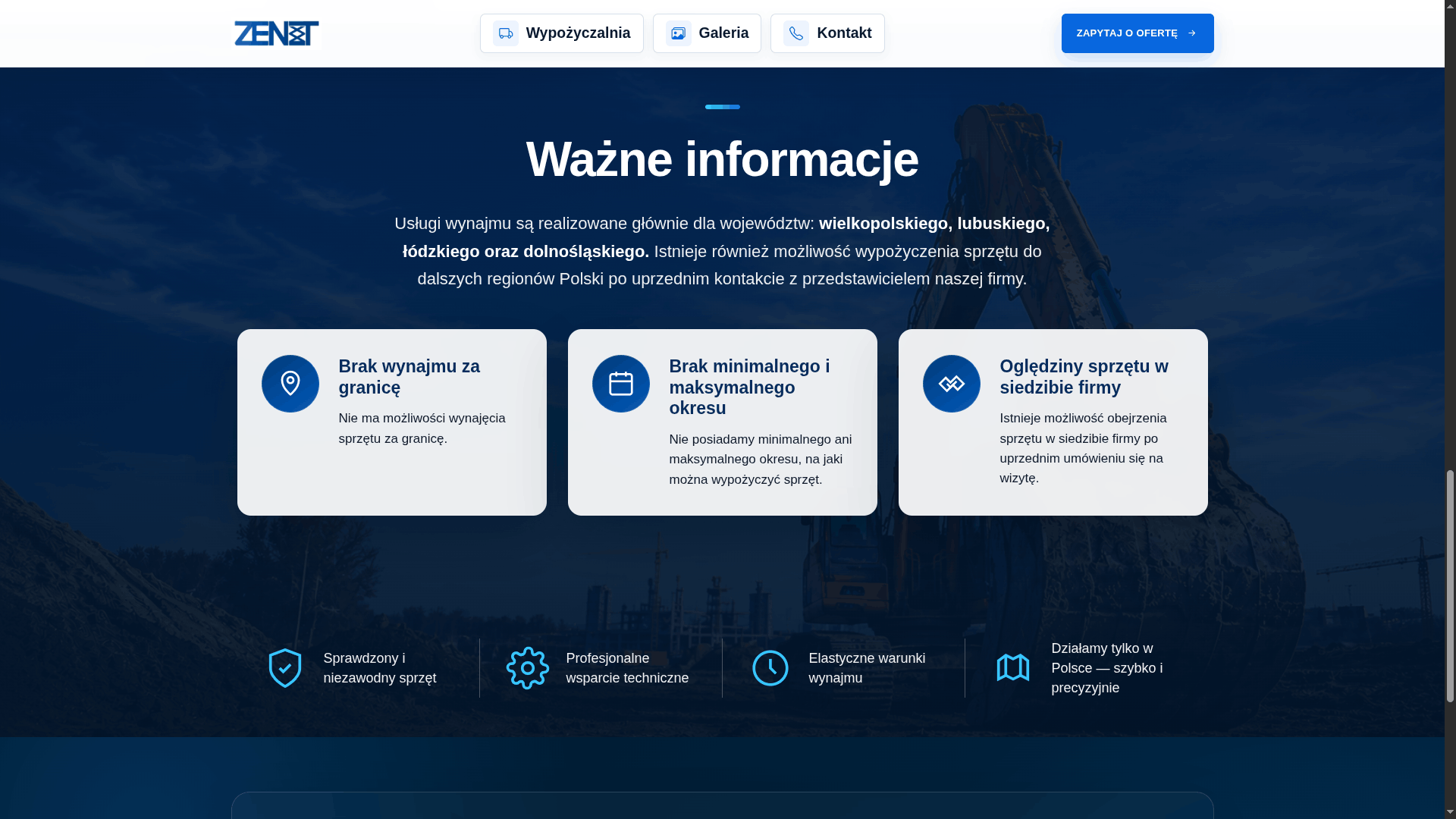The image size is (1456, 819).
Task: Click the map pin icon on the Brak wynajmu card
Action: [x=290, y=384]
